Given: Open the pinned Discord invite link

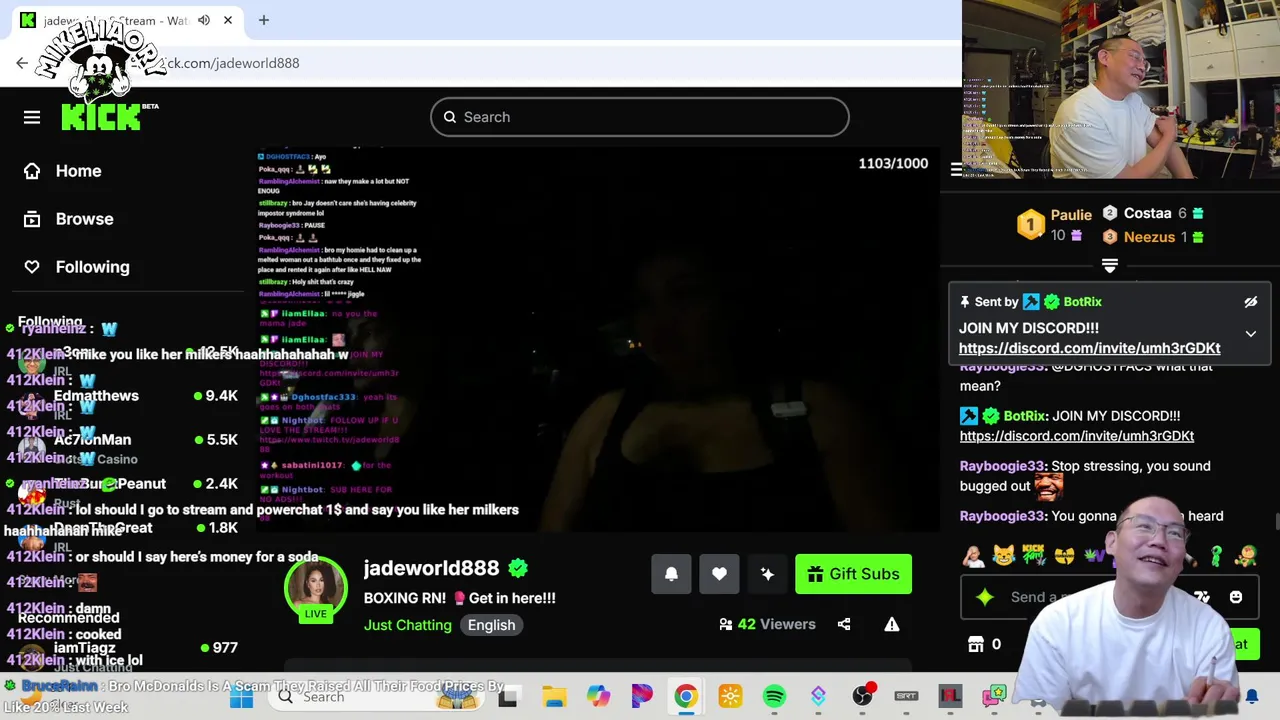Looking at the screenshot, I should [x=1089, y=348].
